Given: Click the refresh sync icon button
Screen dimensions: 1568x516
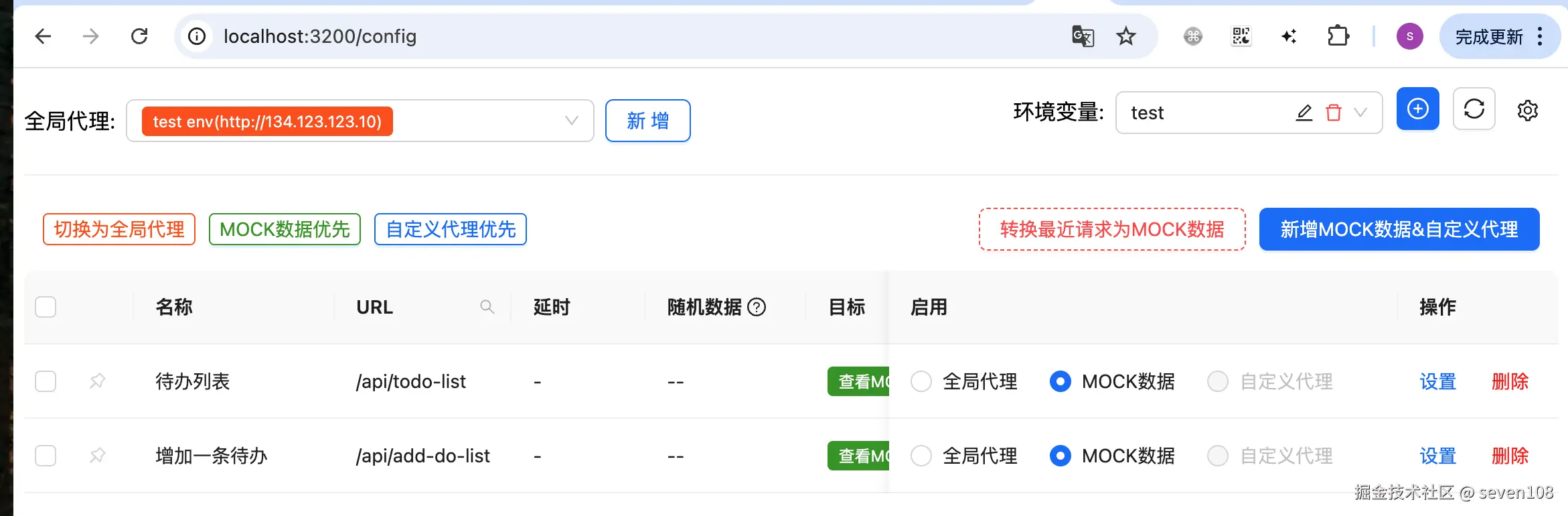Looking at the screenshot, I should click(x=1474, y=109).
